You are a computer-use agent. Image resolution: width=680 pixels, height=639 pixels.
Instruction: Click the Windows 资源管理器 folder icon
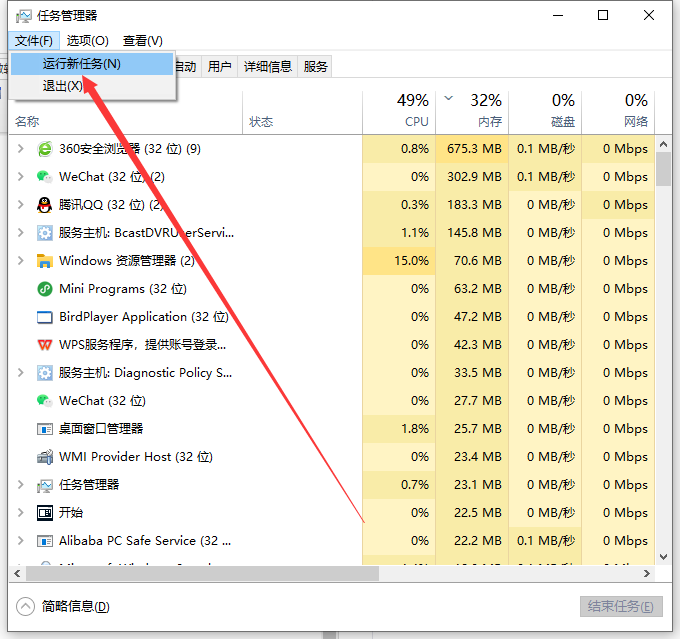(x=44, y=261)
